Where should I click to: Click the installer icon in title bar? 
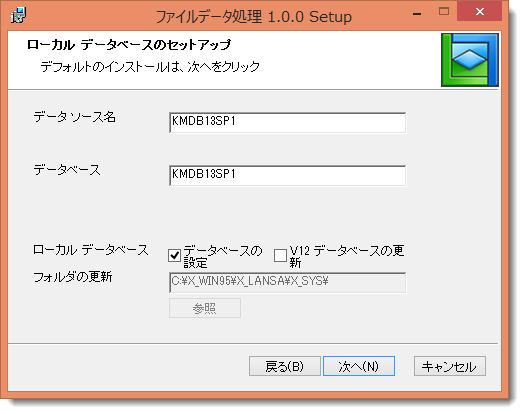18,15
